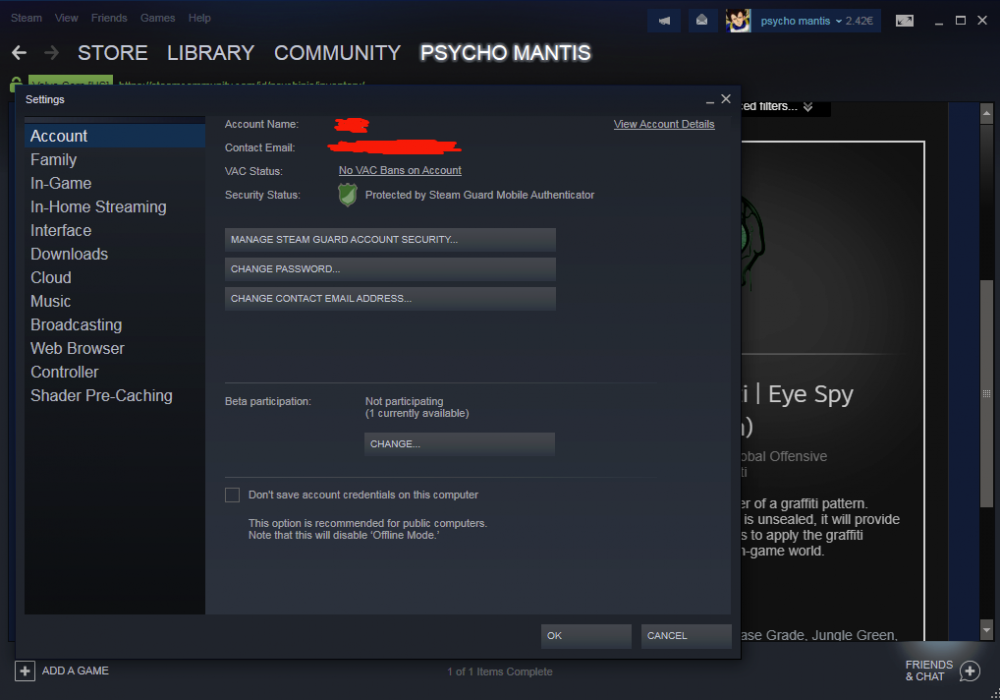1000x700 pixels.
Task: Click the Add a Game plus icon
Action: tap(25, 671)
